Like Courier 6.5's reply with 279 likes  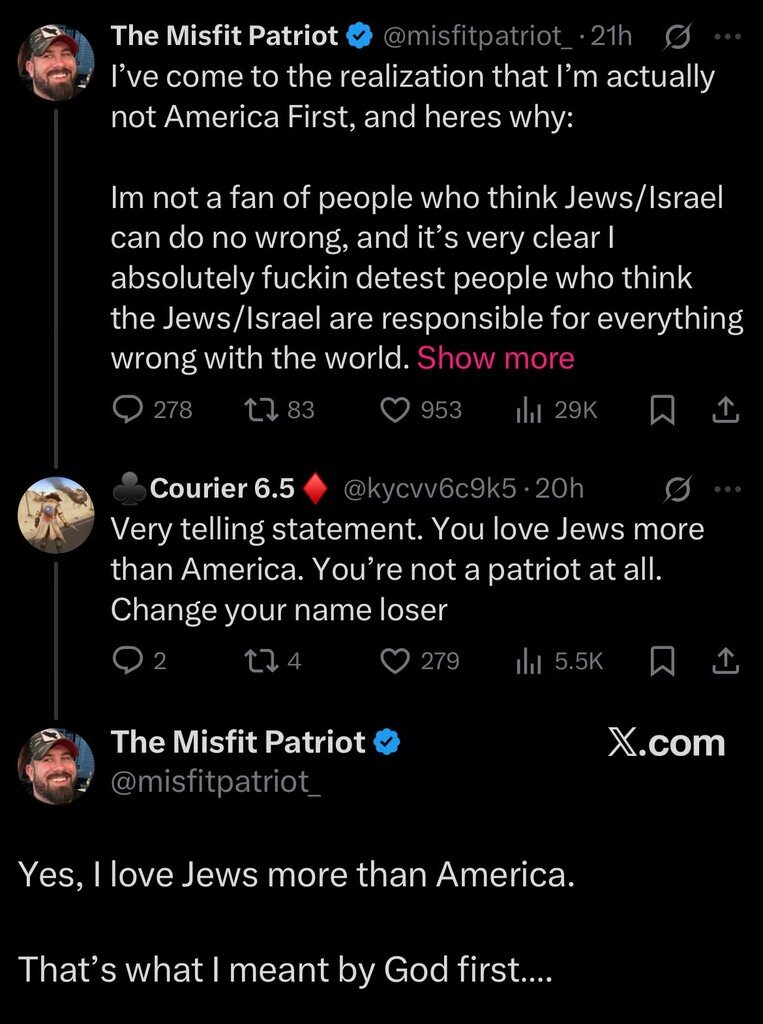point(398,660)
